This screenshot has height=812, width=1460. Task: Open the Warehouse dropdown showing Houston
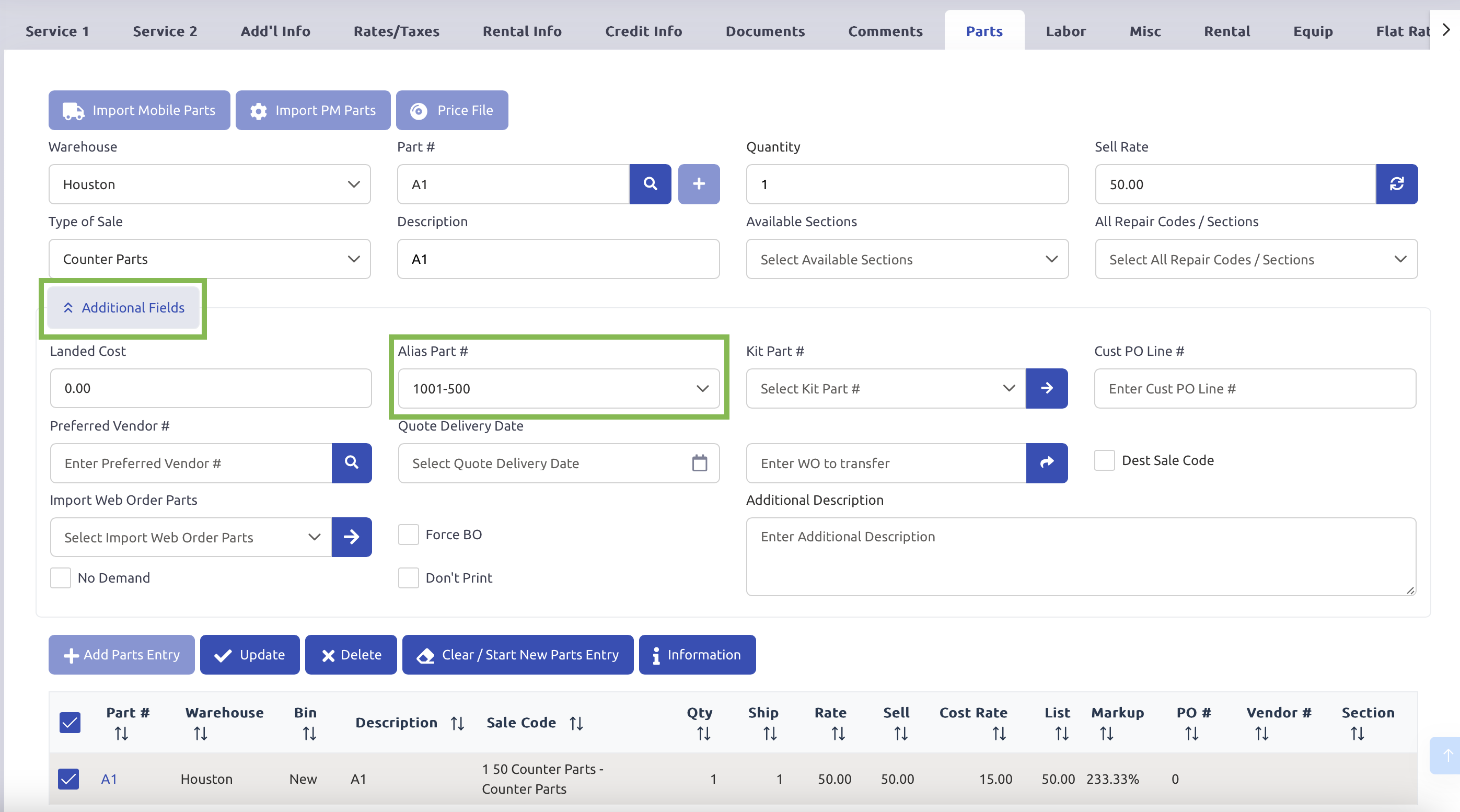[209, 184]
